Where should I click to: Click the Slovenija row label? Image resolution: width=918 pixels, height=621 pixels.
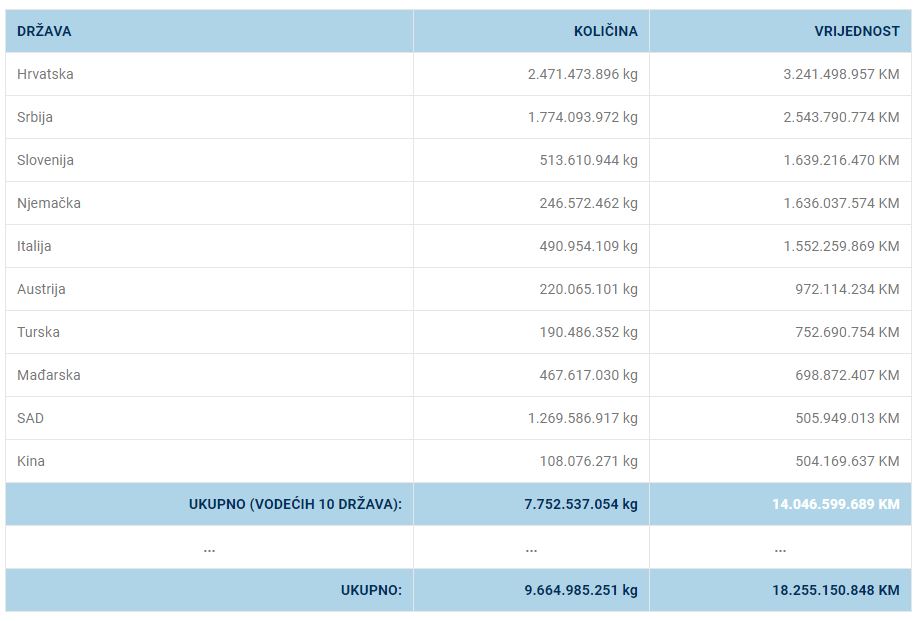pos(45,160)
